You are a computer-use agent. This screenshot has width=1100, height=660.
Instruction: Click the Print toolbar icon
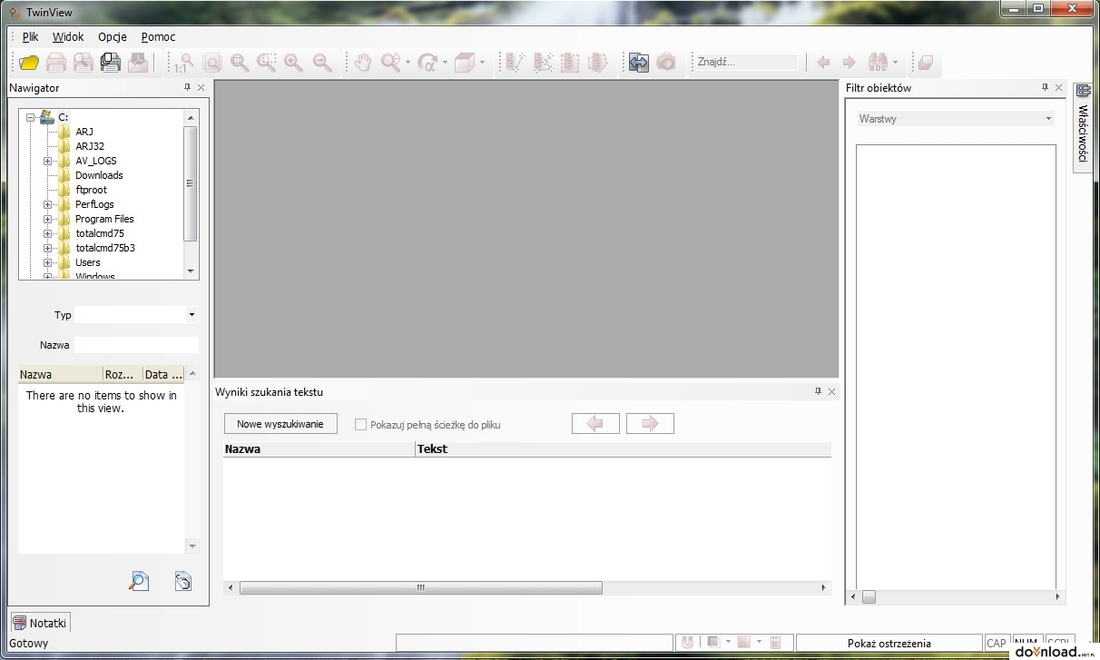click(x=56, y=62)
